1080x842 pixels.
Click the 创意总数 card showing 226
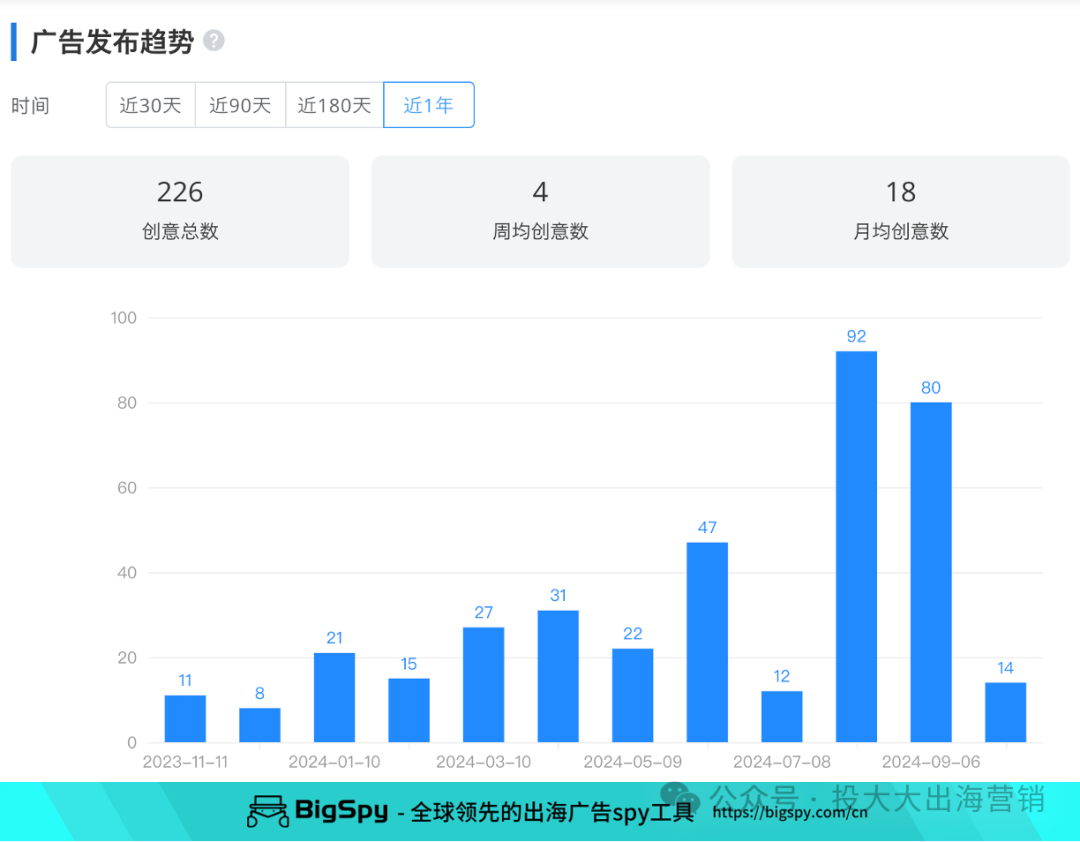point(180,211)
